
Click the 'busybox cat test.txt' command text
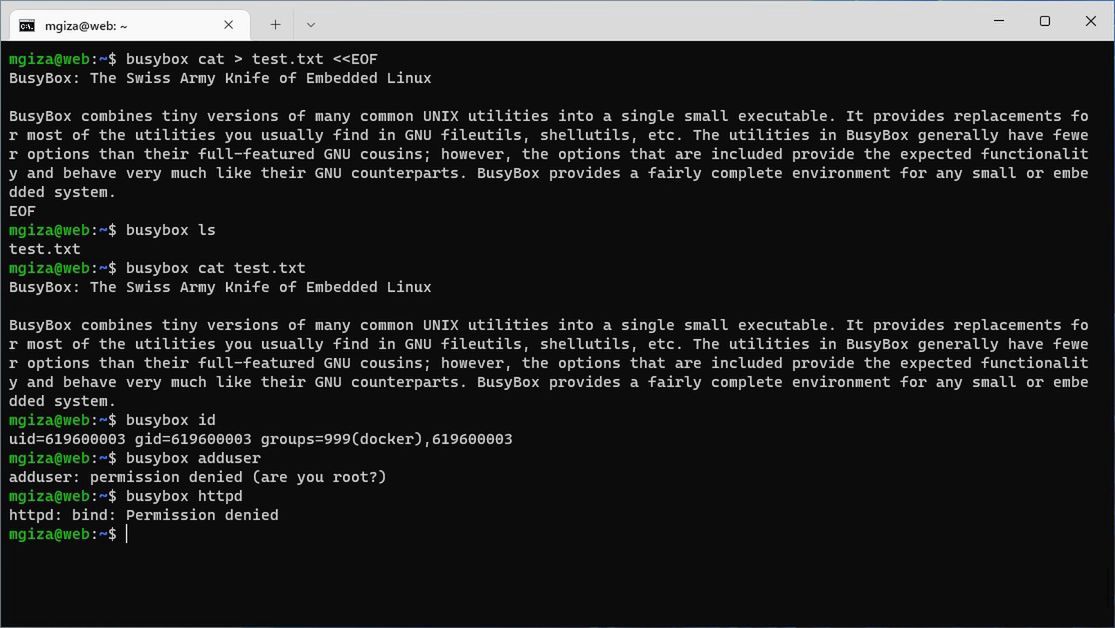click(x=215, y=268)
